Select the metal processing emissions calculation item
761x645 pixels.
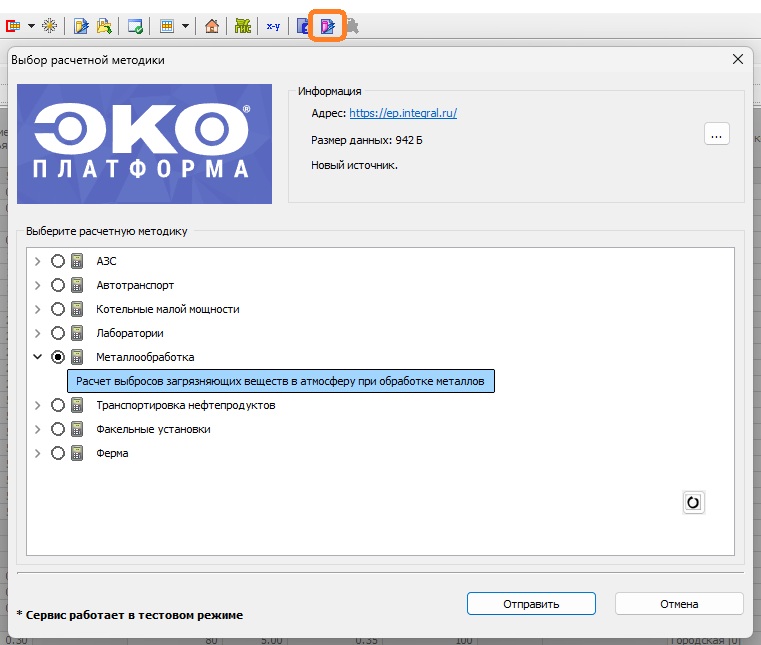click(x=280, y=381)
